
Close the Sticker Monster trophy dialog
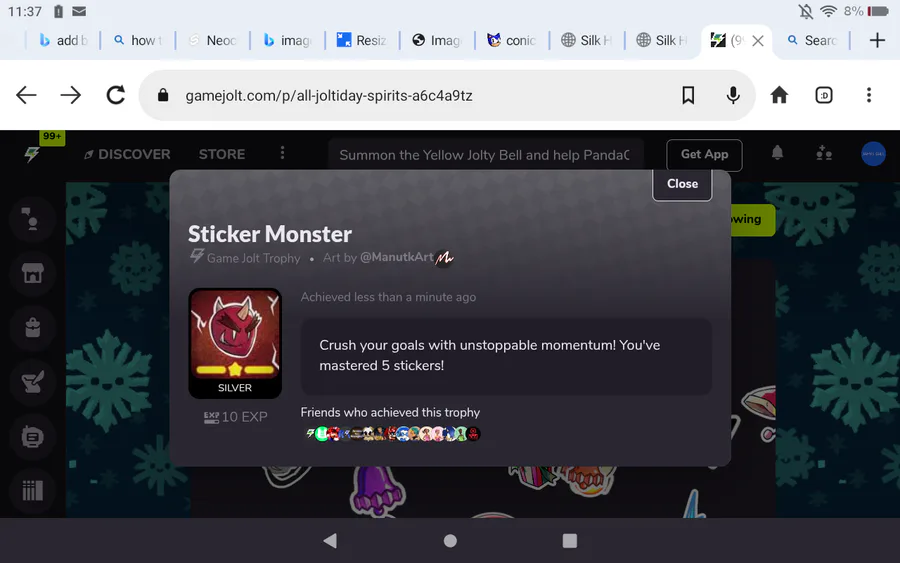(682, 184)
